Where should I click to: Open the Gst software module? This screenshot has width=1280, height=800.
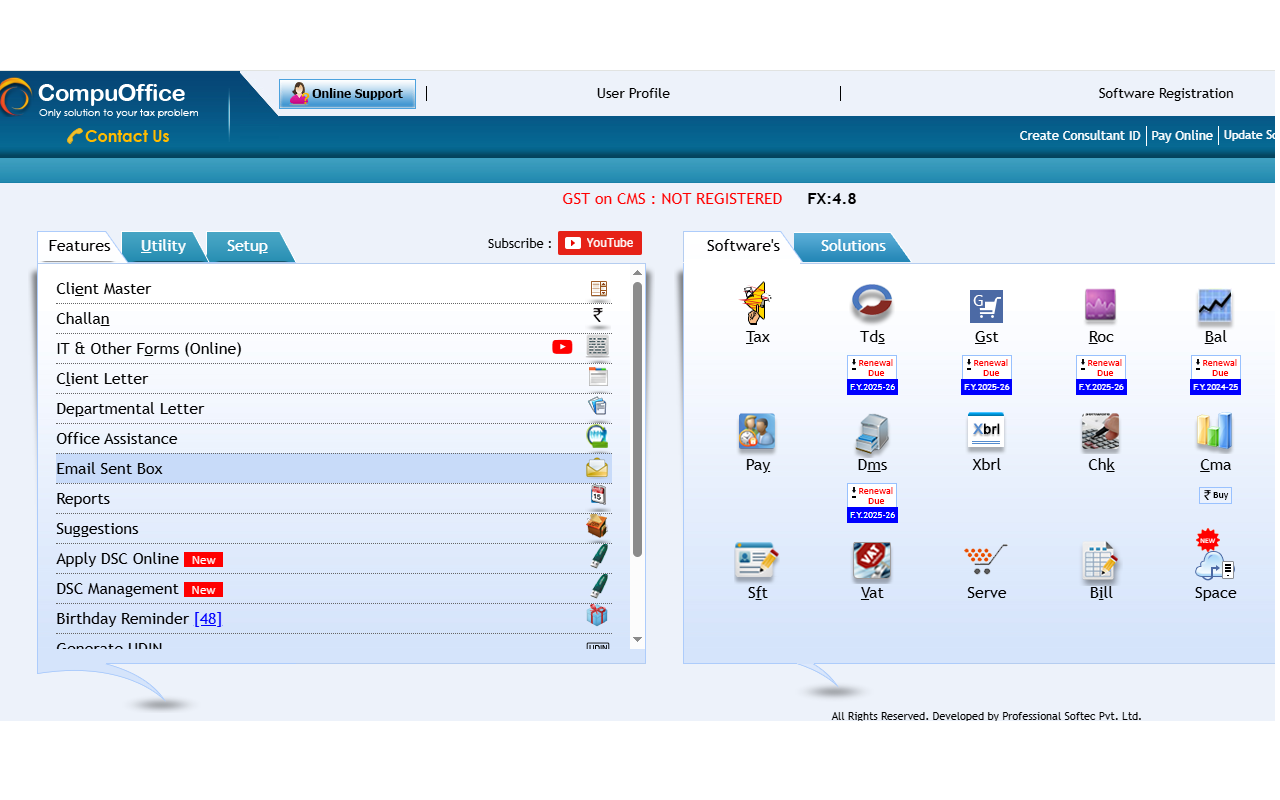pyautogui.click(x=986, y=305)
